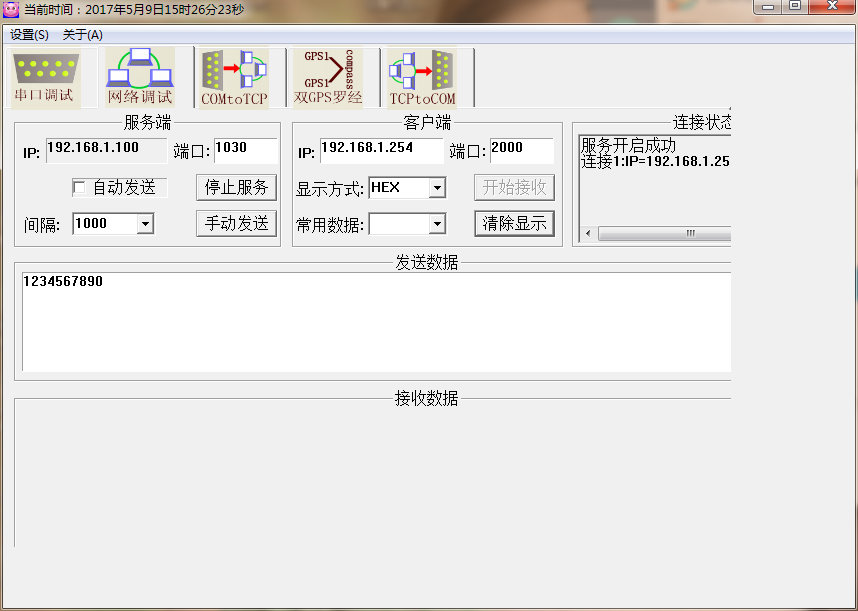Click the server 端口 port field
The height and width of the screenshot is (611, 858).
pos(245,150)
